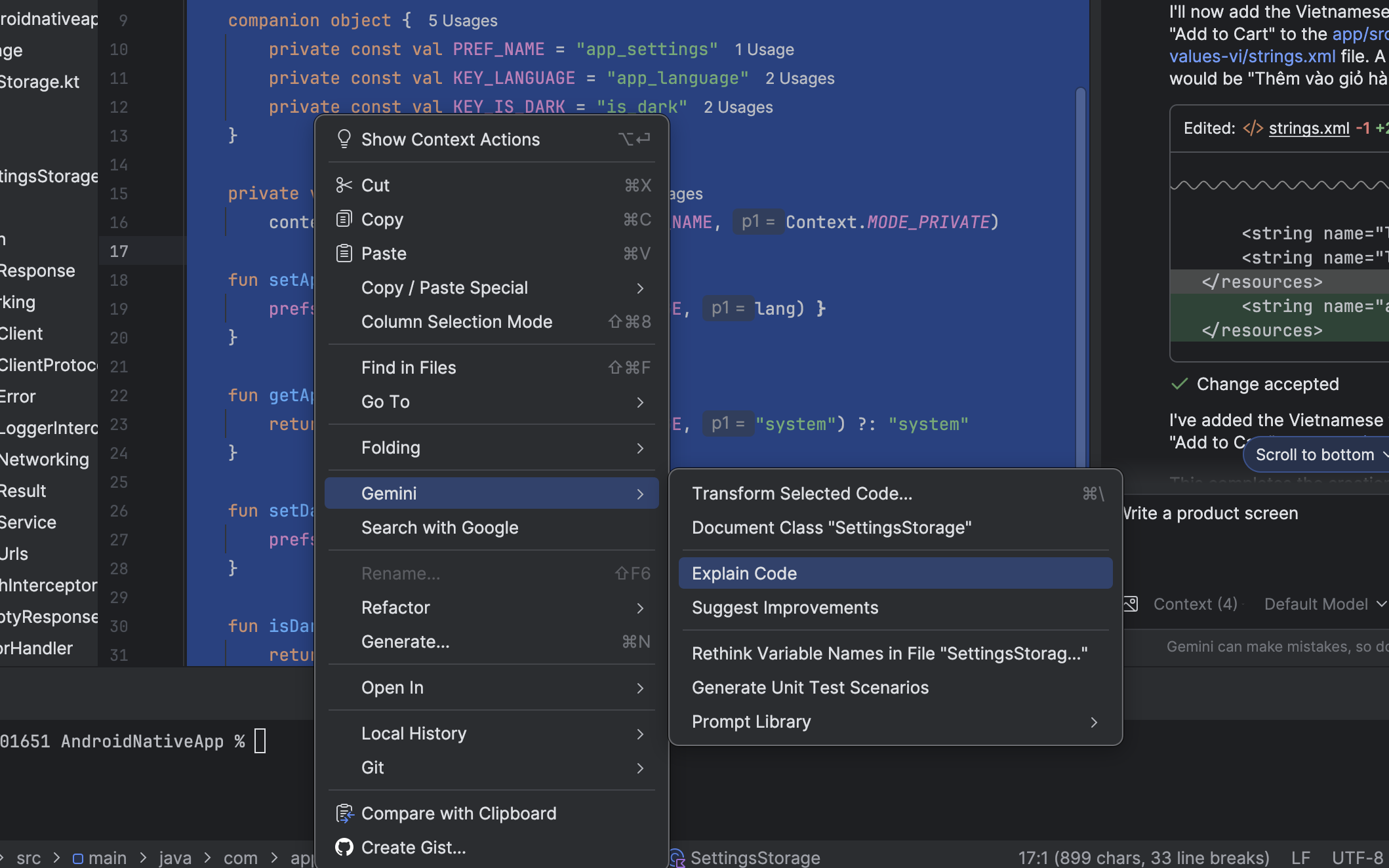The height and width of the screenshot is (868, 1389).
Task: Click the SettingsStorage class icon in the status bar
Action: (x=678, y=858)
